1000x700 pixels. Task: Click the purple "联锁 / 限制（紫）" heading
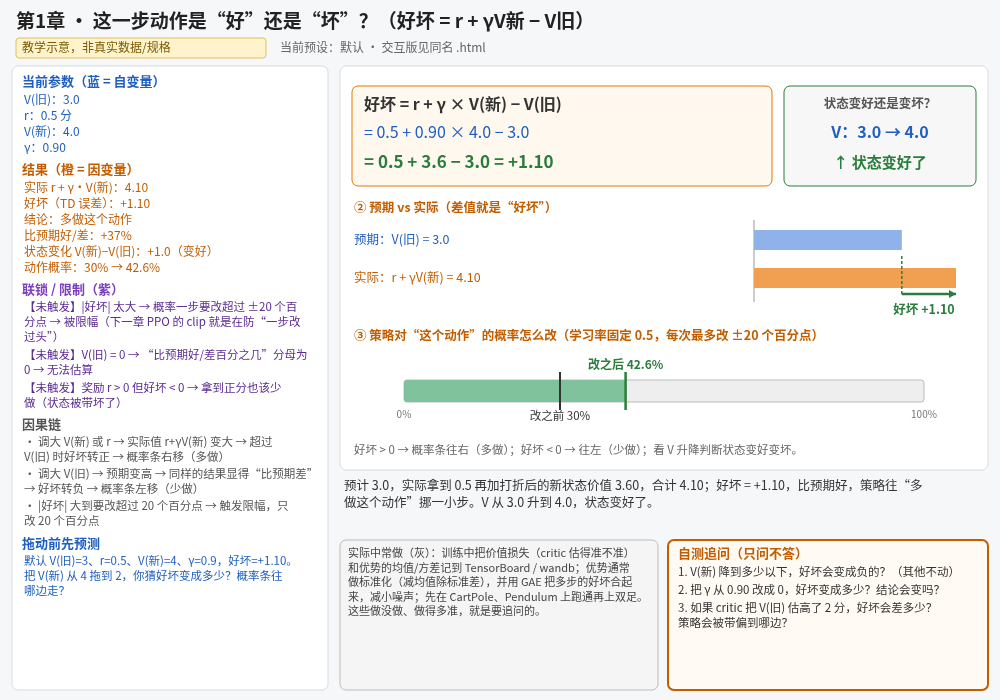[x=70, y=289]
